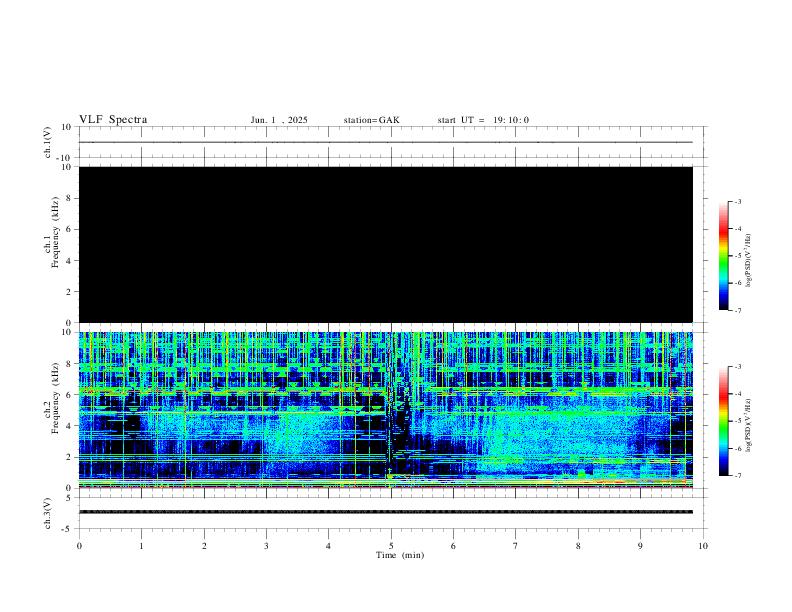Click the "-5" tick on ch.3(V) axis
This screenshot has height=612, width=792.
[x=68, y=529]
